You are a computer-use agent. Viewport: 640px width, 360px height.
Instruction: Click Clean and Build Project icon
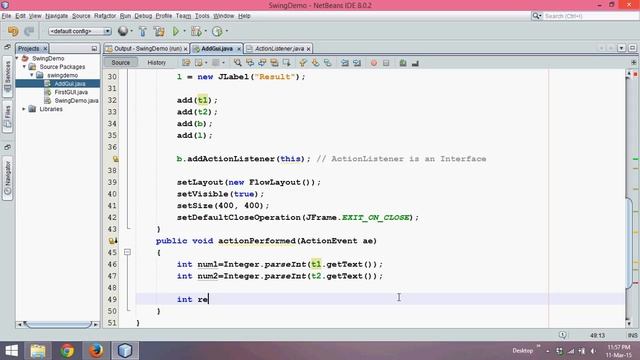point(159,31)
